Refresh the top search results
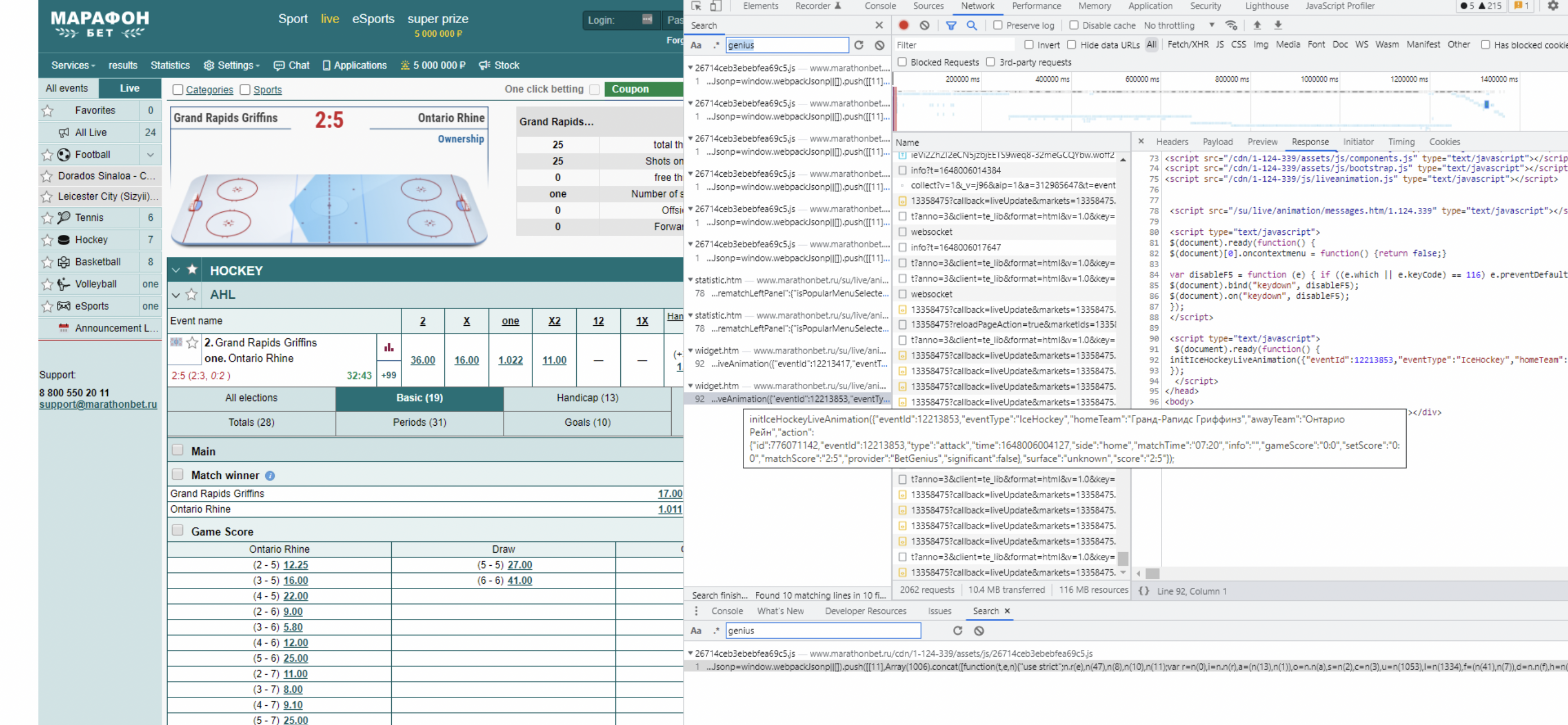This screenshot has height=725, width=1568. [859, 45]
